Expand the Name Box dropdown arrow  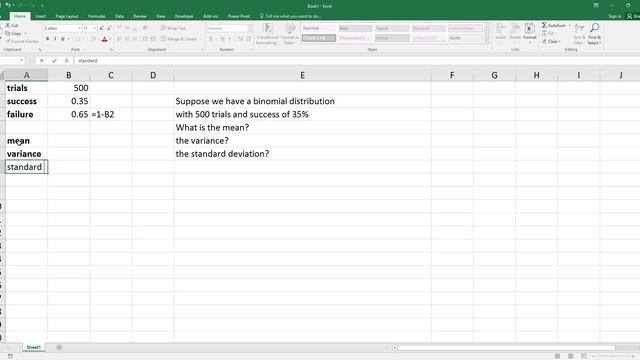click(21, 60)
